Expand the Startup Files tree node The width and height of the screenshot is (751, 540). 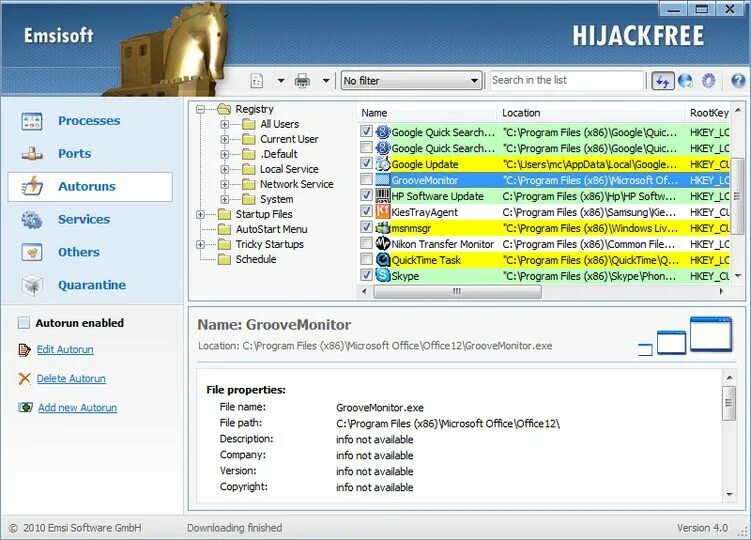click(200, 215)
